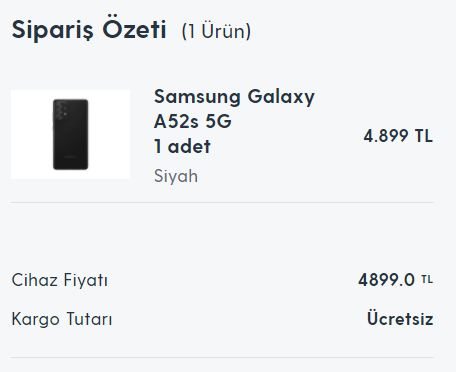Image resolution: width=456 pixels, height=372 pixels.
Task: Click the (1 Ürün) item count
Action: pyautogui.click(x=216, y=31)
